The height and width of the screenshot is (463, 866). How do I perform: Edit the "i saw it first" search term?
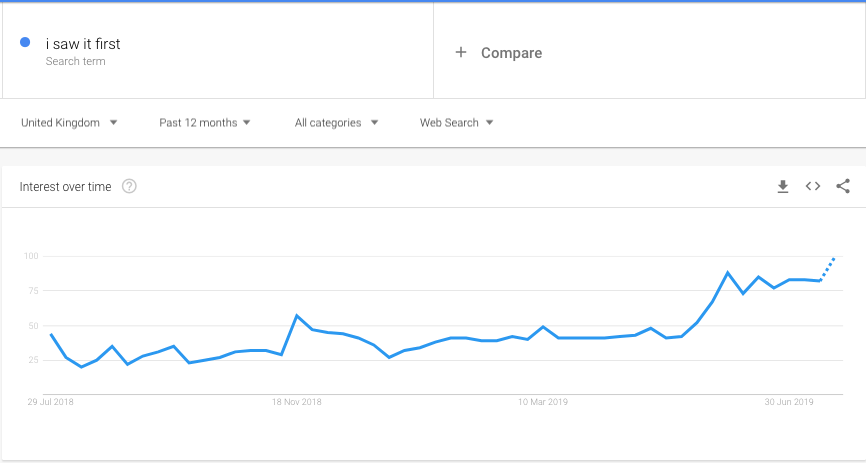(x=83, y=44)
